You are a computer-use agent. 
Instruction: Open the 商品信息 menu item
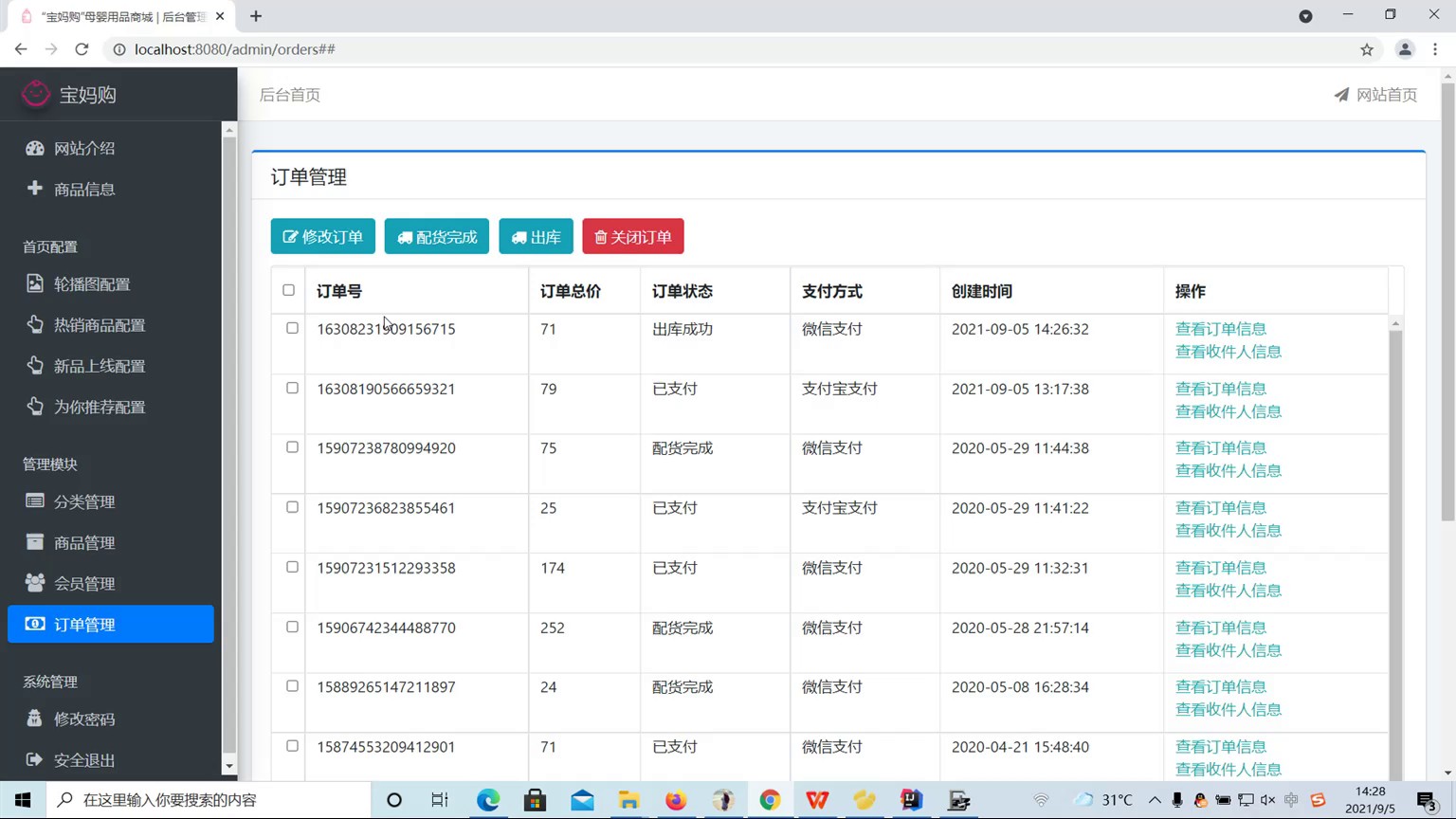84,189
